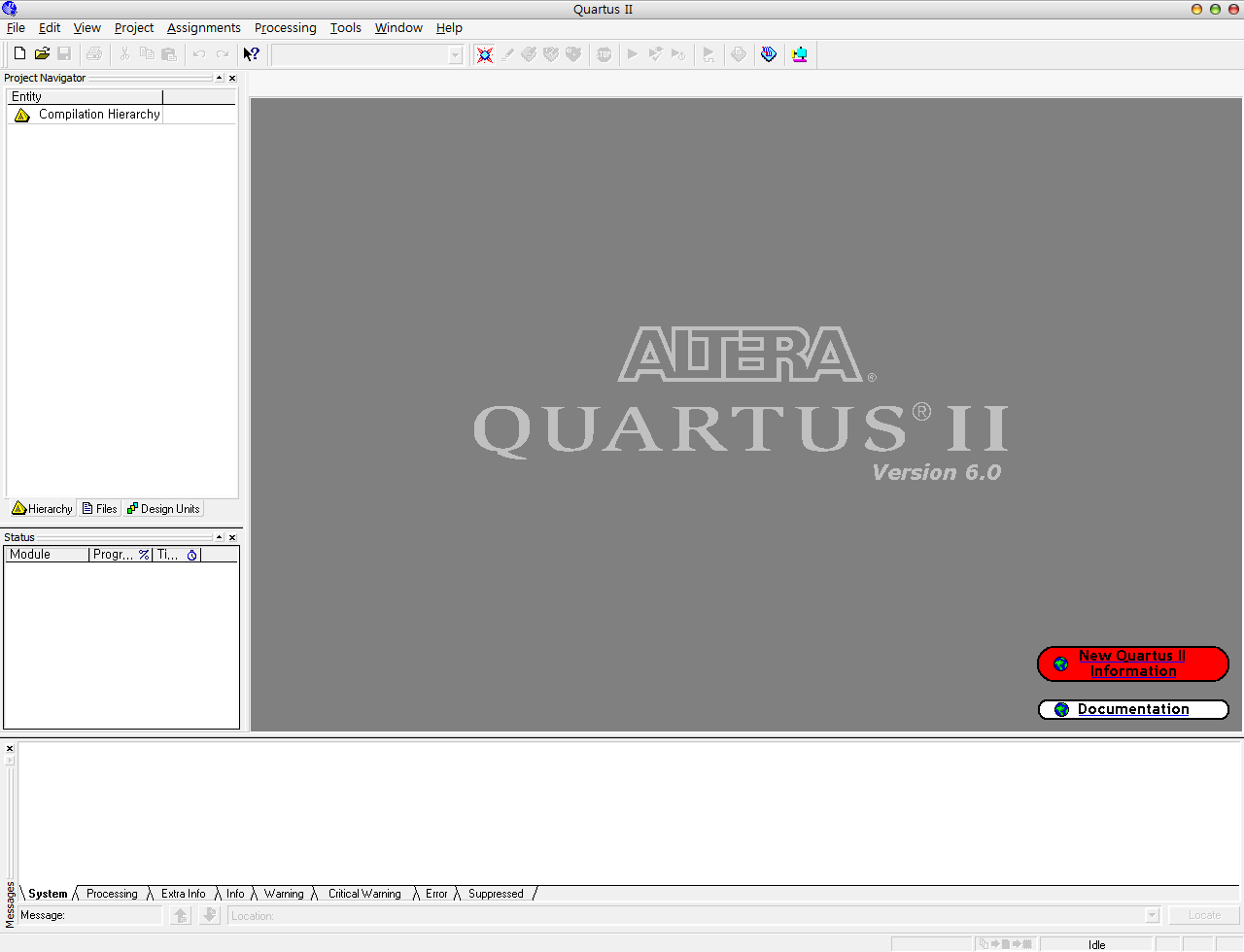The image size is (1244, 952).
Task: Open the Settings icon next to the project combo box
Action: click(x=485, y=54)
